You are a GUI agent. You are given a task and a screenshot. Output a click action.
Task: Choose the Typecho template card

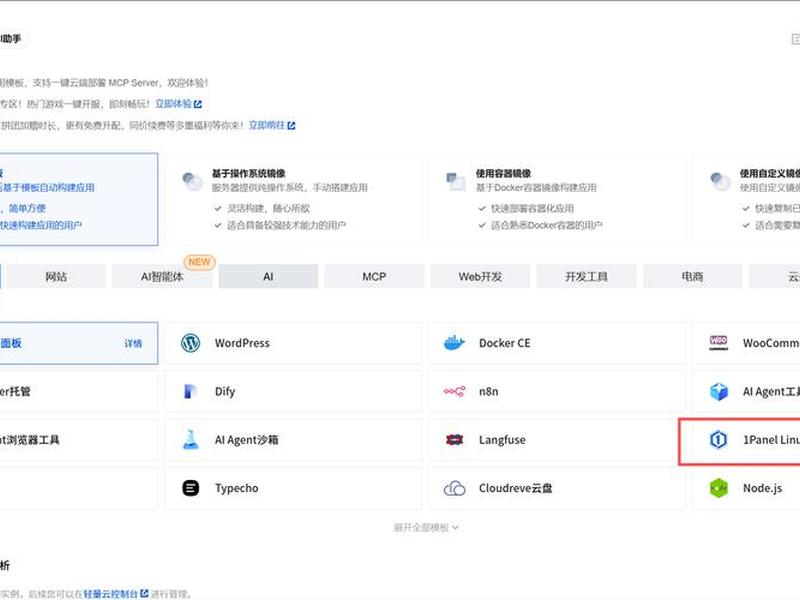tap(293, 488)
